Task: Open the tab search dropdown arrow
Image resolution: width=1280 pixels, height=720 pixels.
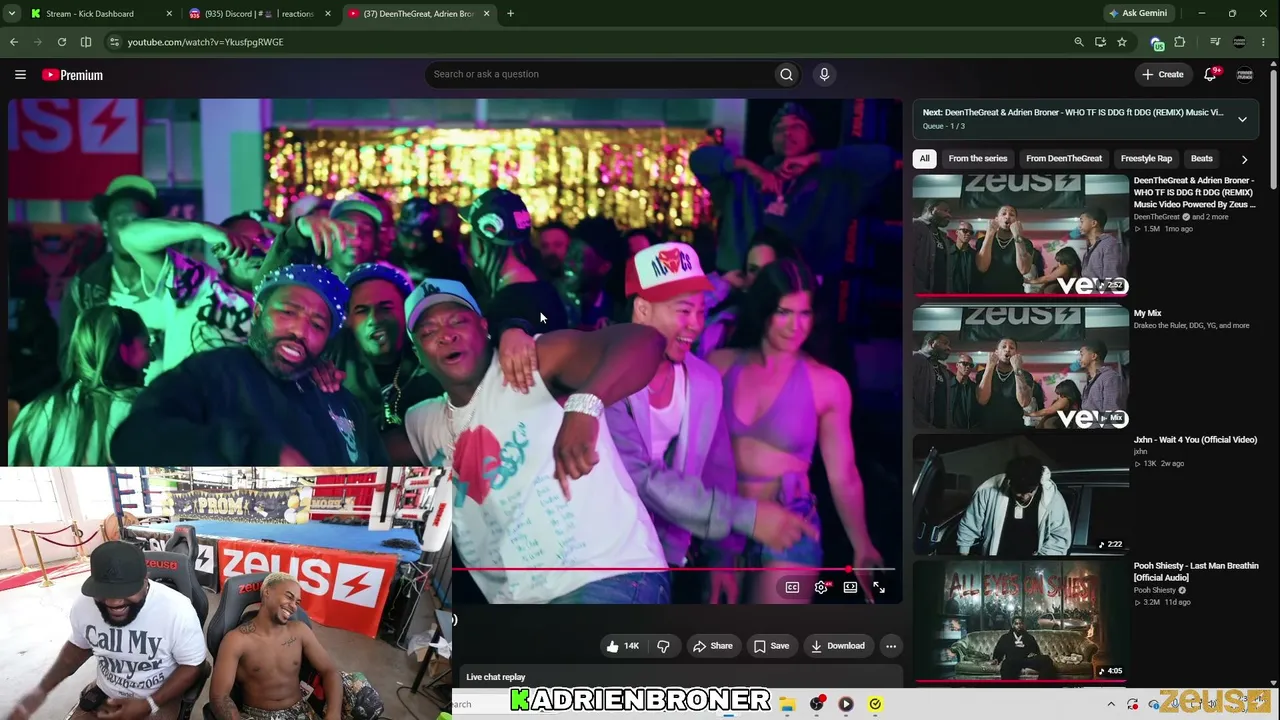Action: click(x=12, y=13)
